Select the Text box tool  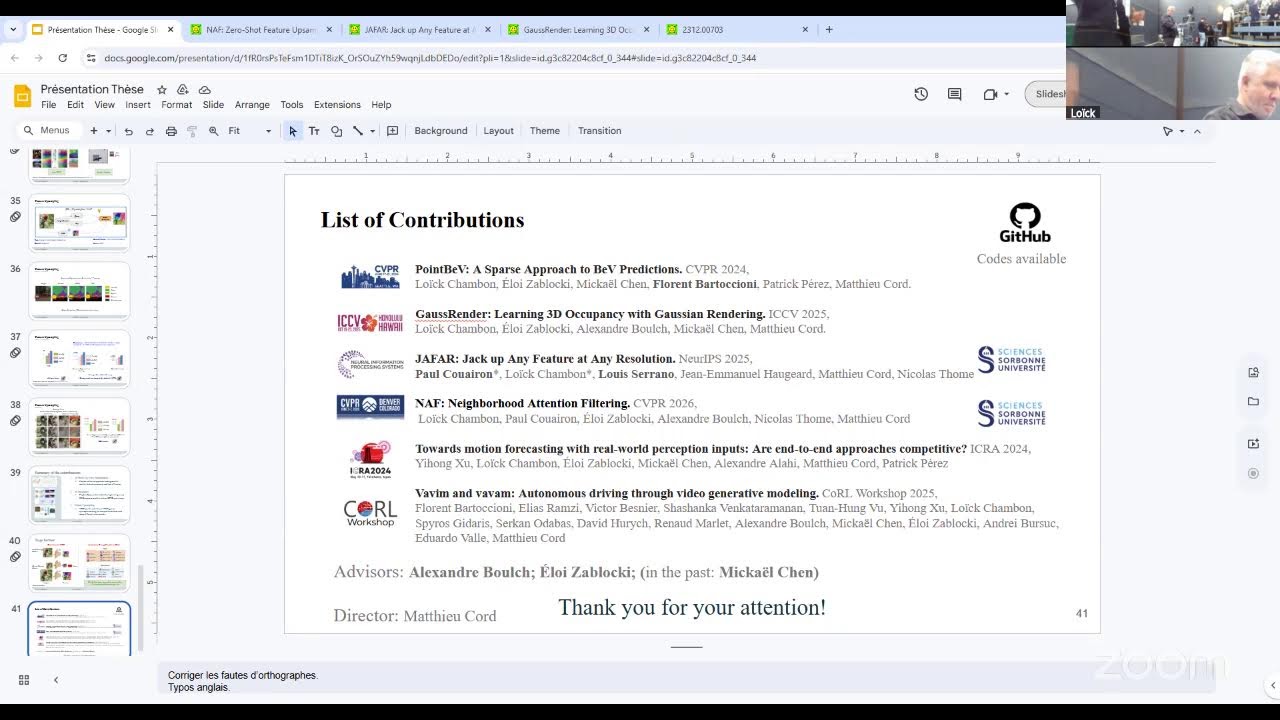coord(314,131)
